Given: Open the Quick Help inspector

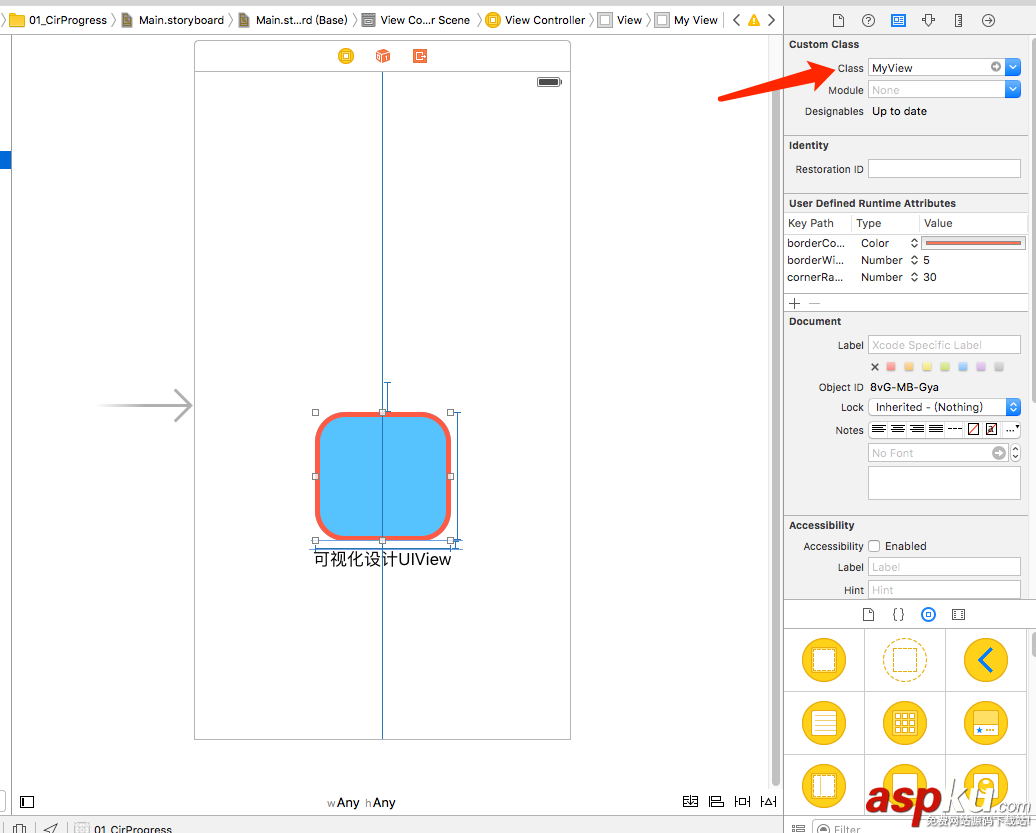Looking at the screenshot, I should coord(868,20).
